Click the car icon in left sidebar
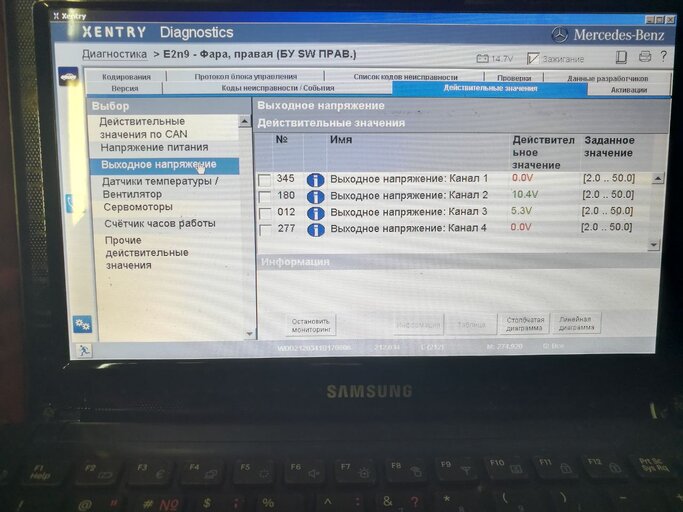 click(68, 76)
